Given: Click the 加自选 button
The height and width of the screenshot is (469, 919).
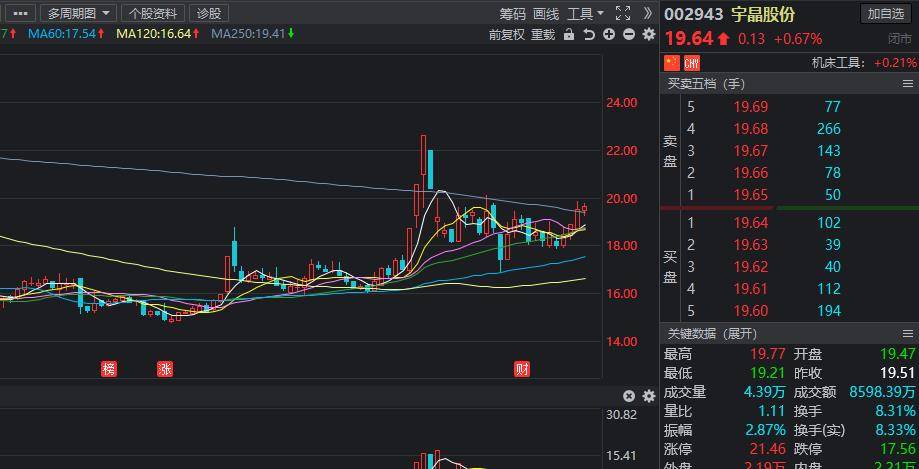Looking at the screenshot, I should coord(886,13).
